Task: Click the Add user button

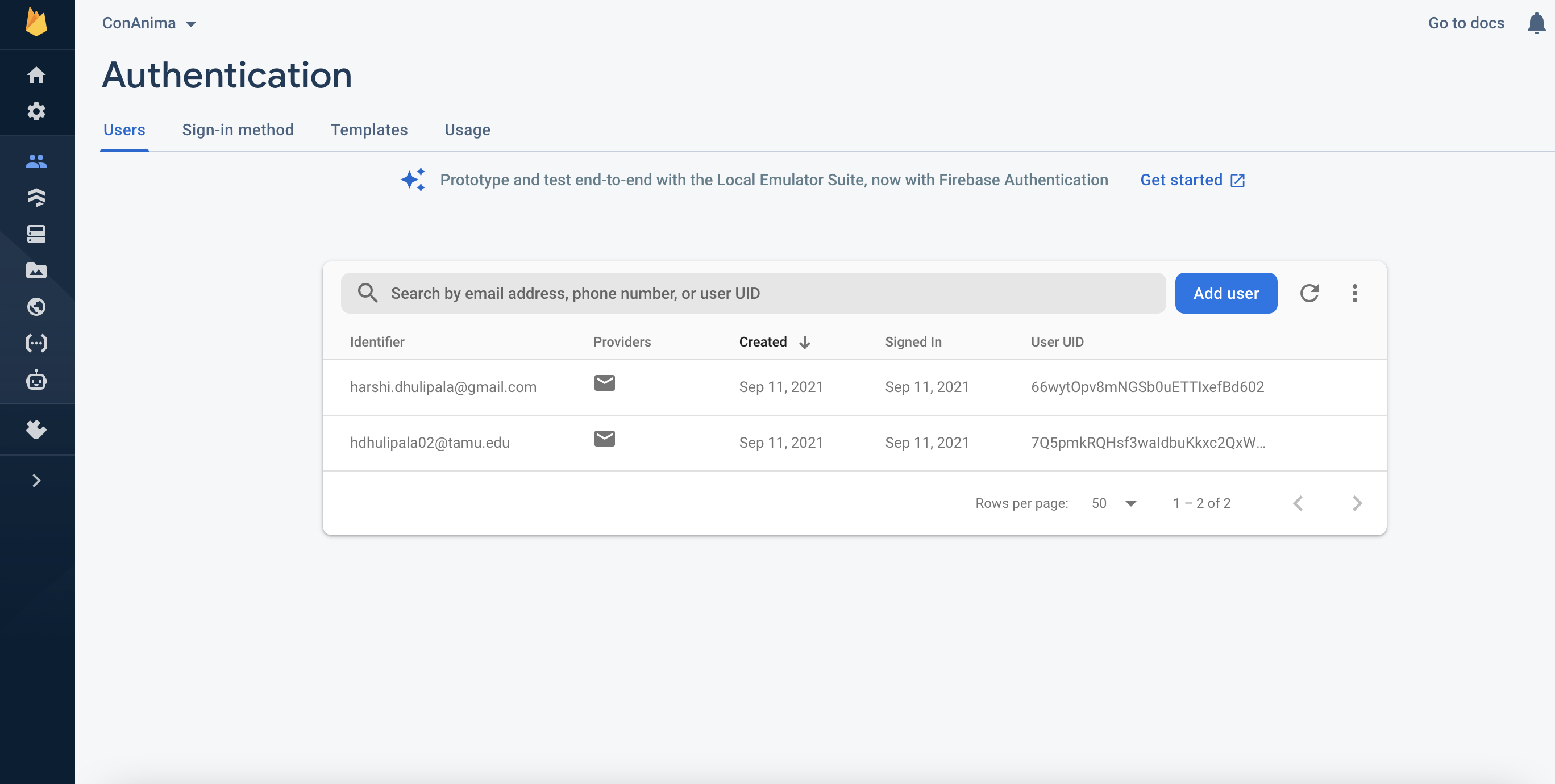Action: [1225, 293]
